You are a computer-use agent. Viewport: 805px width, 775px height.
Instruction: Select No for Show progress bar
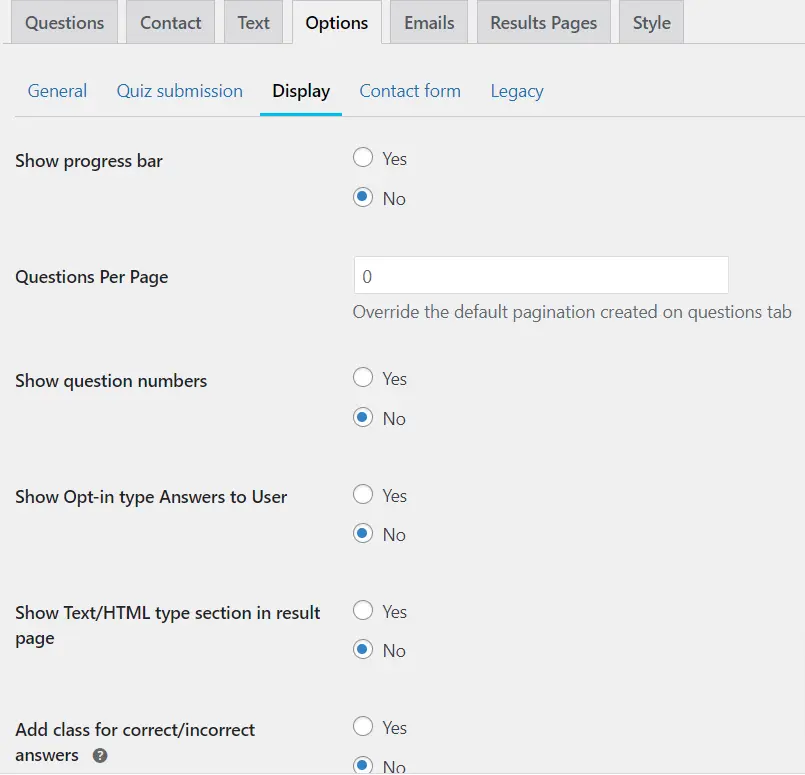pos(363,198)
